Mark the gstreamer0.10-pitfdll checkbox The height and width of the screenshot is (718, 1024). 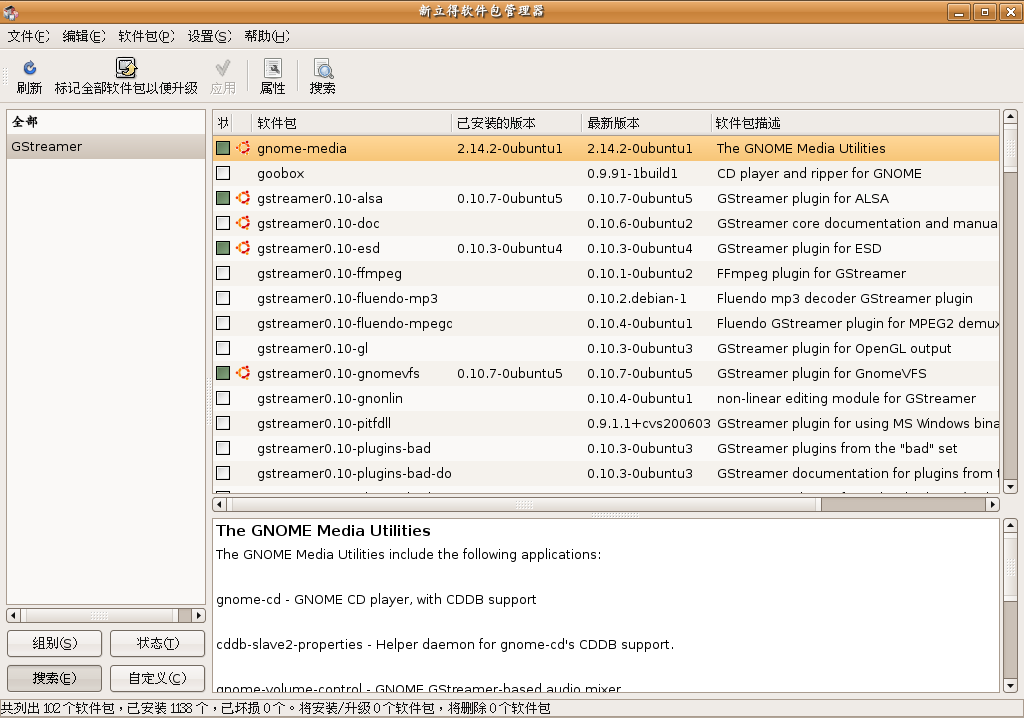(223, 423)
